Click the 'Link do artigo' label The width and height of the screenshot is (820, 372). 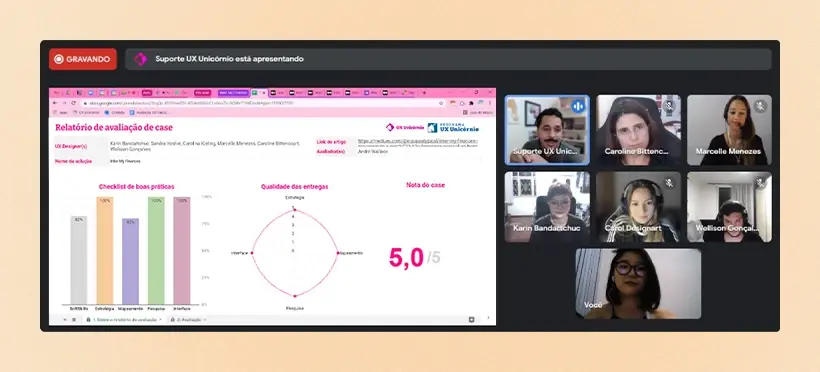click(x=331, y=142)
